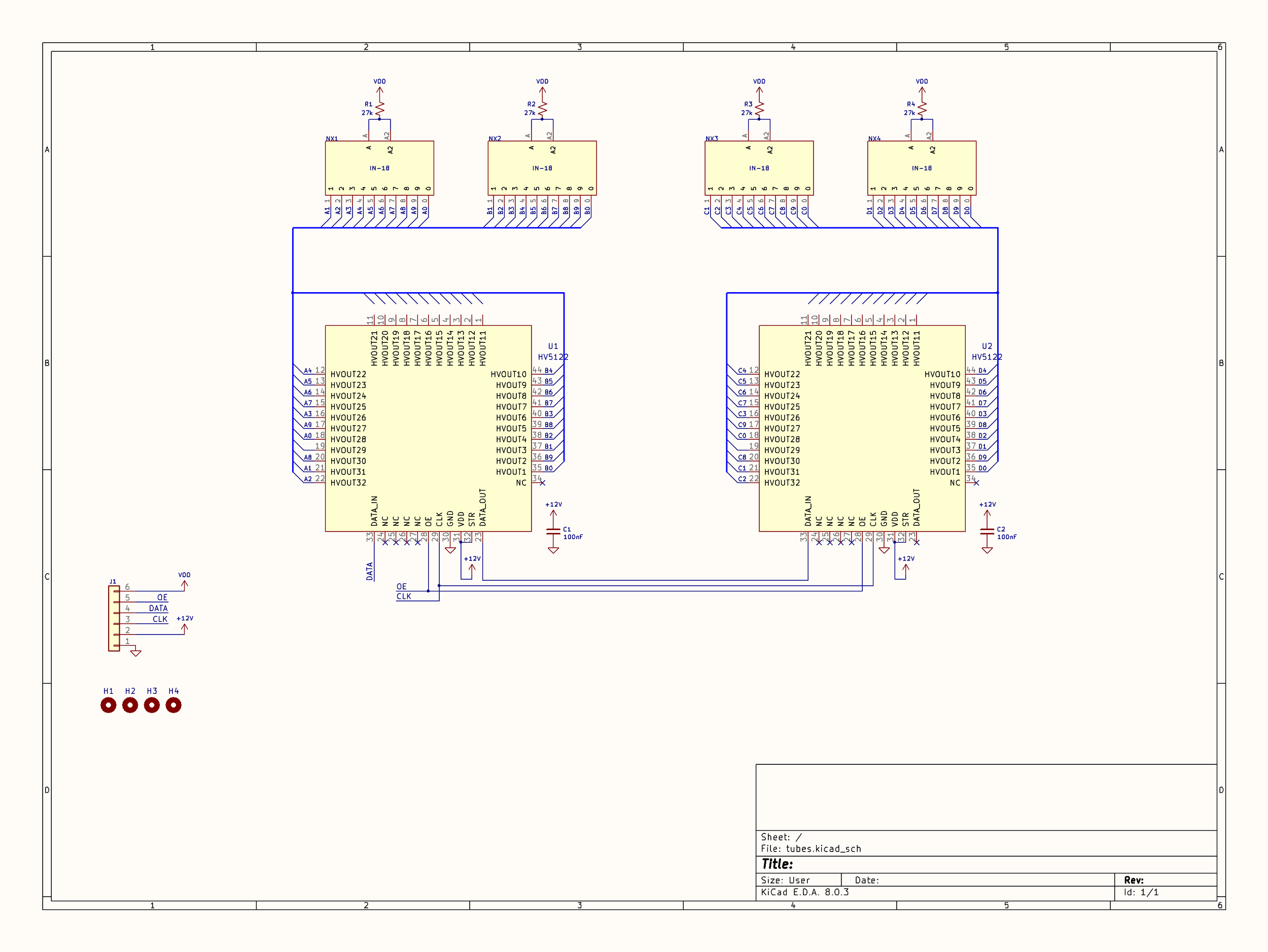
Task: Select mounting hole H4
Action: pyautogui.click(x=173, y=705)
